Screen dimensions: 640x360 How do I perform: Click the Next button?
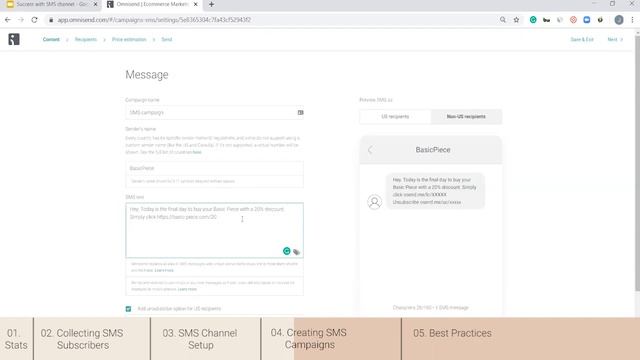tap(615, 40)
